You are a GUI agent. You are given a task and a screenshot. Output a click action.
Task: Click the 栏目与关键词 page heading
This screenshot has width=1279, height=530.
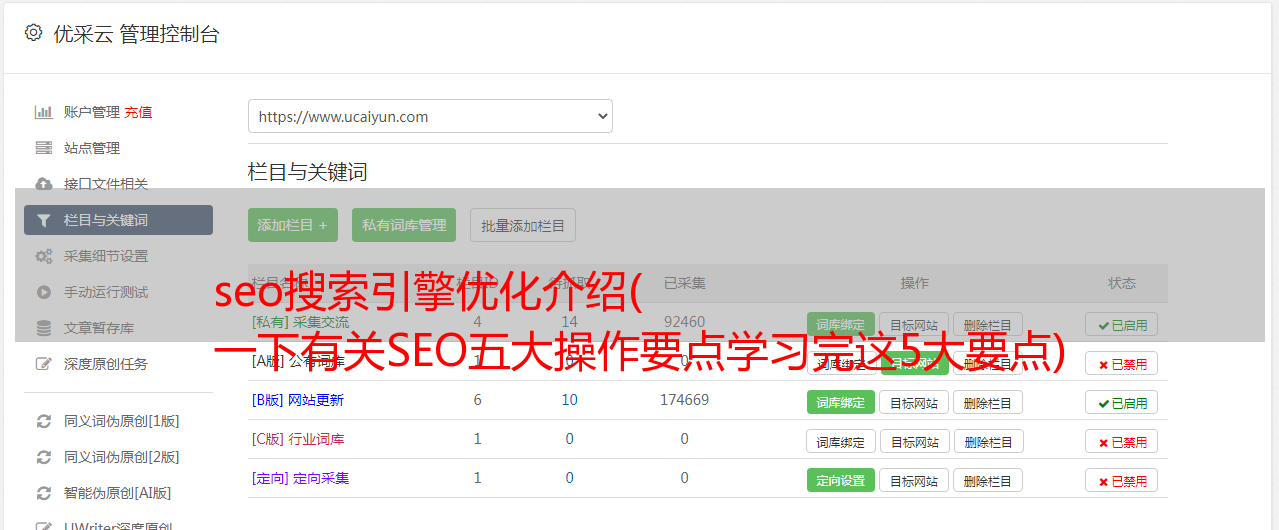pyautogui.click(x=308, y=172)
